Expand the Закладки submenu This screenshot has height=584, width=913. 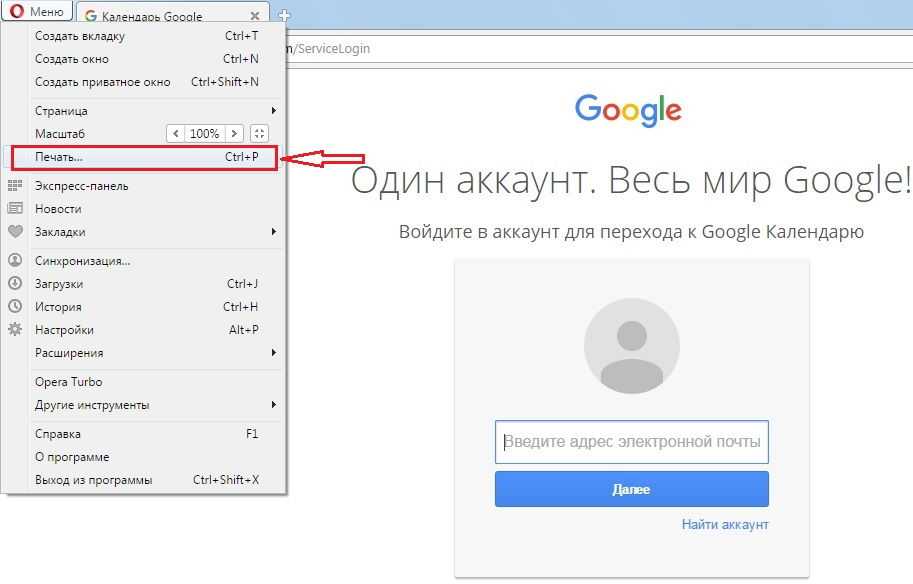[x=60, y=232]
